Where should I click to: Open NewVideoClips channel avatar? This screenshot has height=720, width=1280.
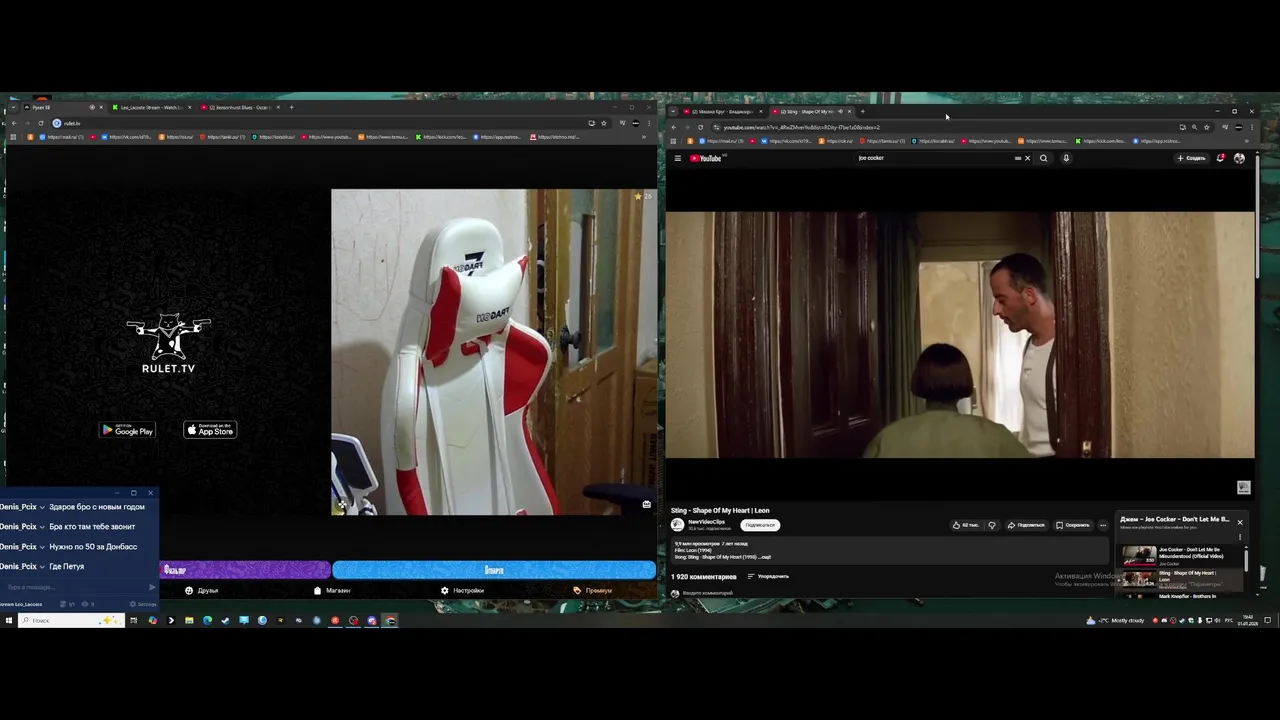click(677, 525)
